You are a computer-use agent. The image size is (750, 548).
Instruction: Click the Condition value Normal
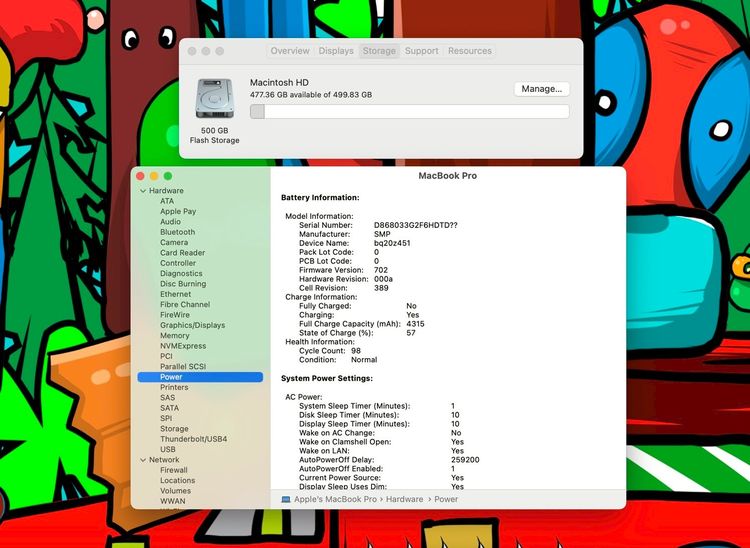pos(364,360)
